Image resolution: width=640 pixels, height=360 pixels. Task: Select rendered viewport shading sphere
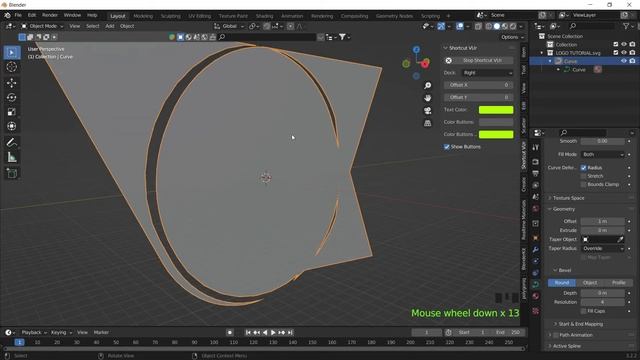coord(513,26)
